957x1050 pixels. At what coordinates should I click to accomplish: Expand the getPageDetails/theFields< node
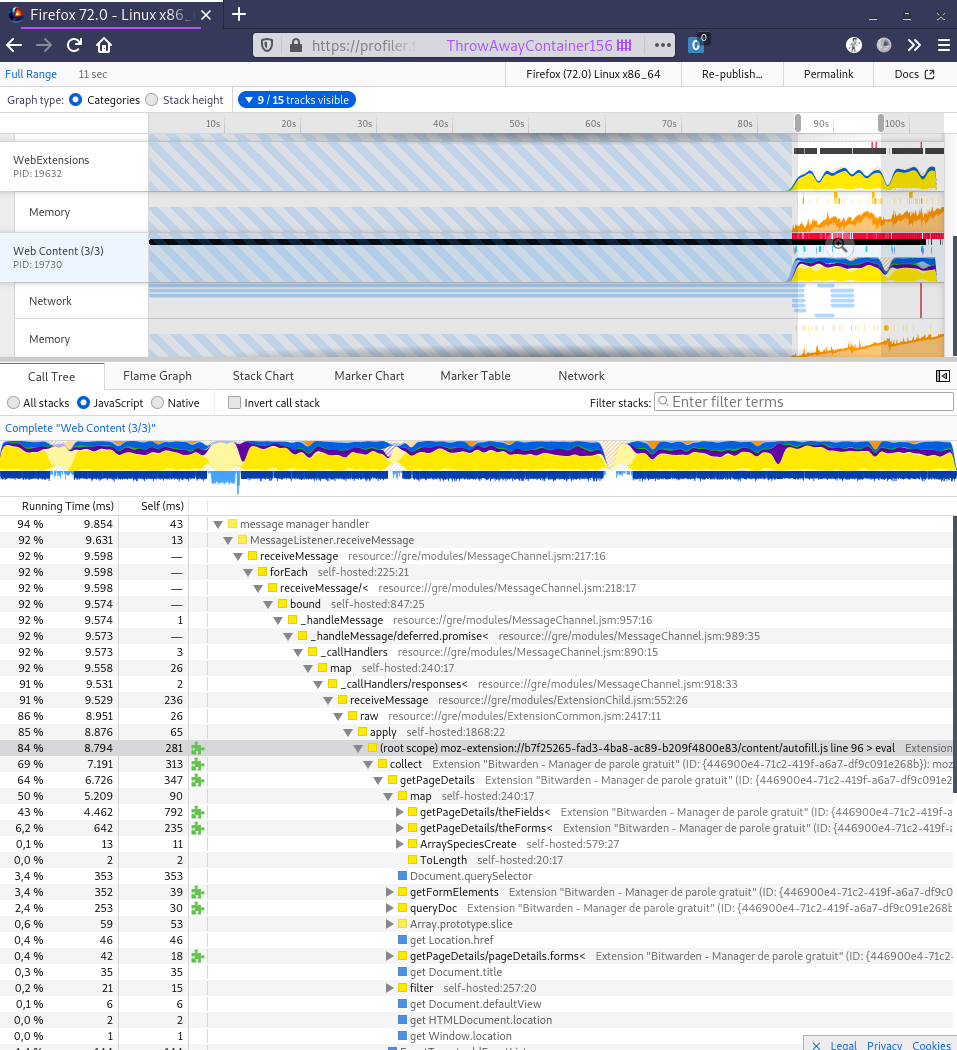[x=400, y=812]
